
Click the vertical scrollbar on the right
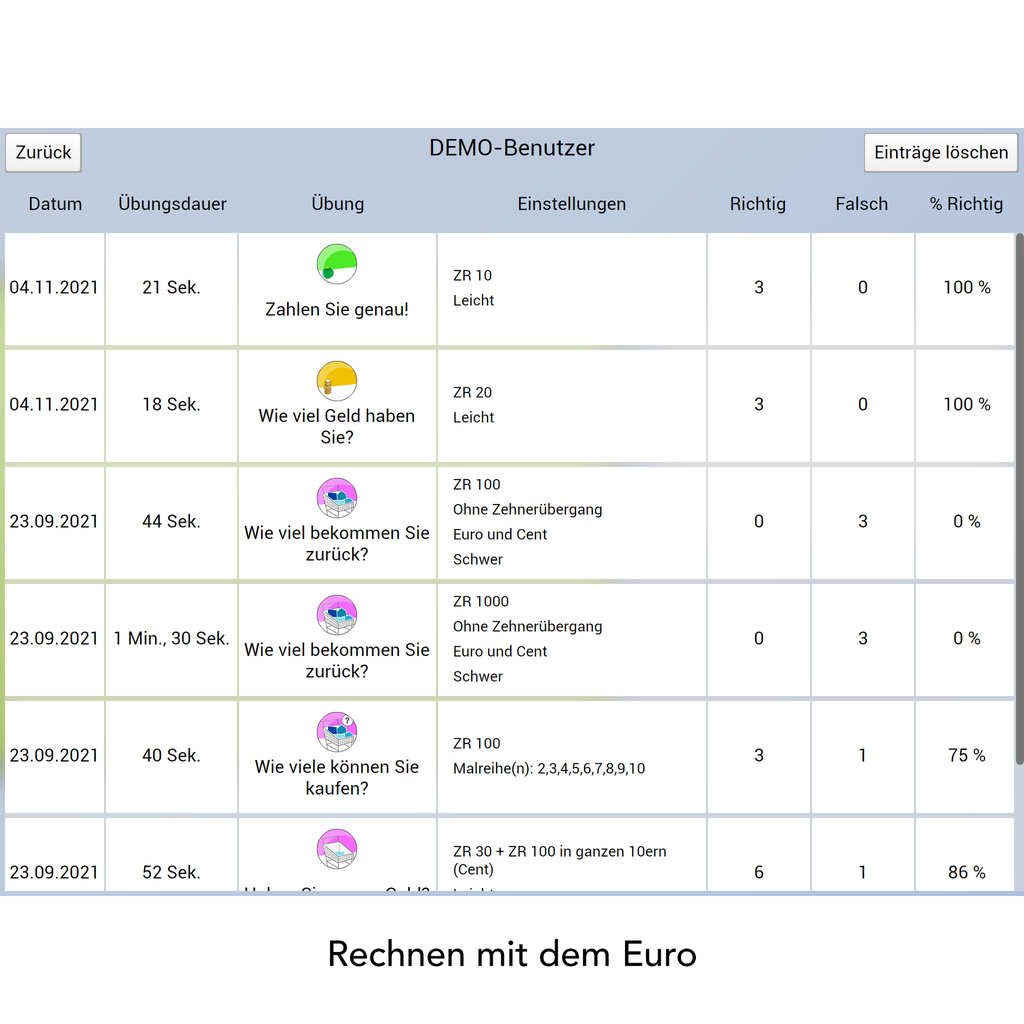click(1019, 500)
